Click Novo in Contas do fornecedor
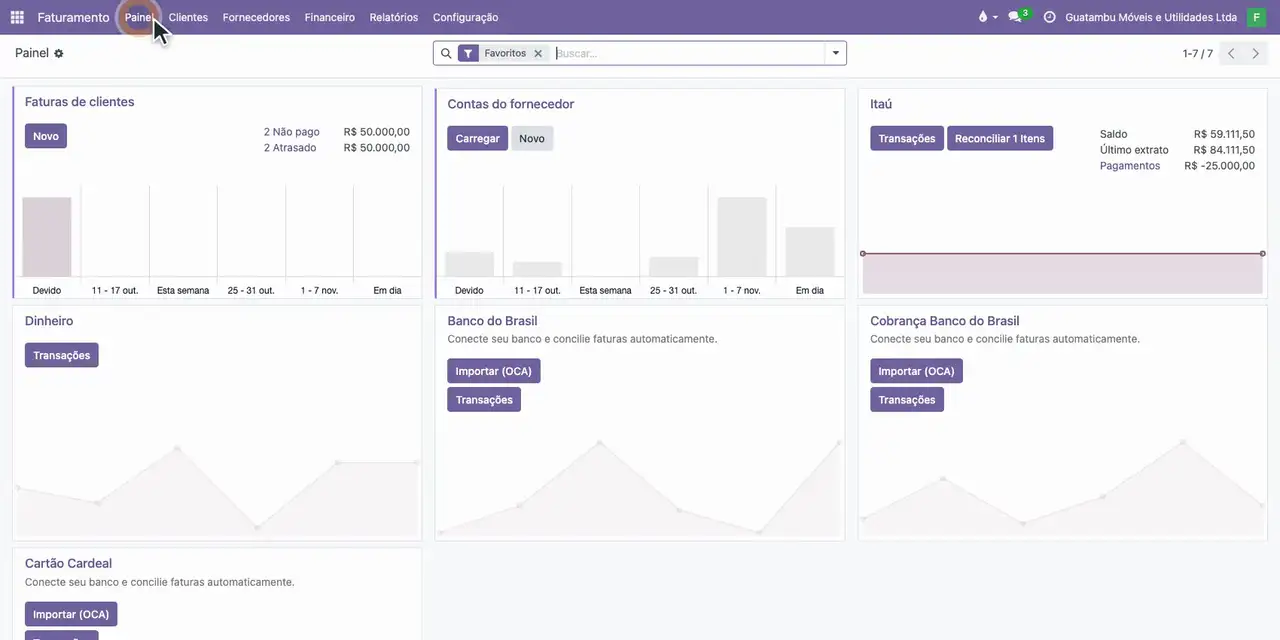Image resolution: width=1280 pixels, height=640 pixels. (x=532, y=138)
